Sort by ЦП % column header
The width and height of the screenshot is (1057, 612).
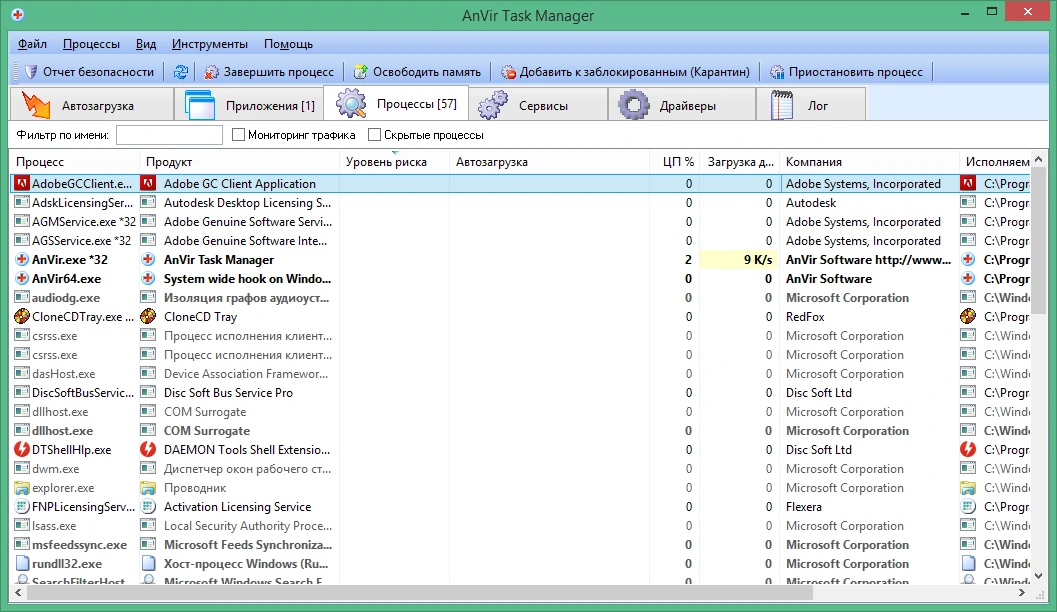pos(675,162)
